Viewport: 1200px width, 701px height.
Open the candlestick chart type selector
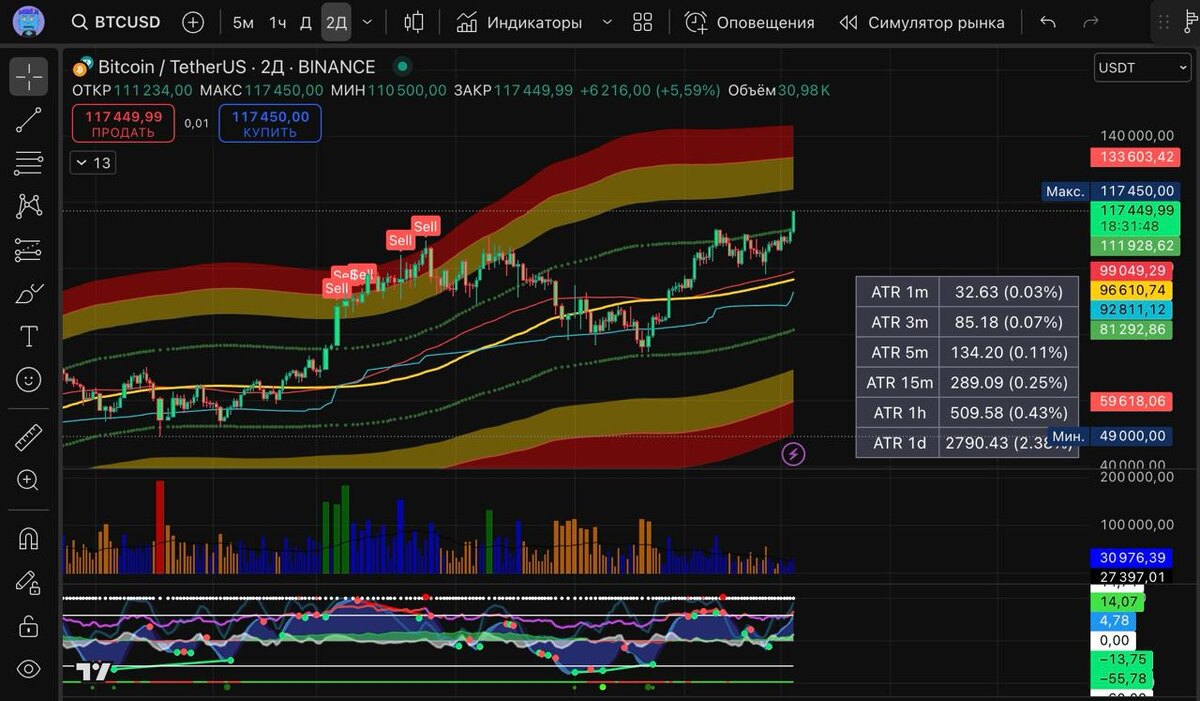pyautogui.click(x=414, y=22)
